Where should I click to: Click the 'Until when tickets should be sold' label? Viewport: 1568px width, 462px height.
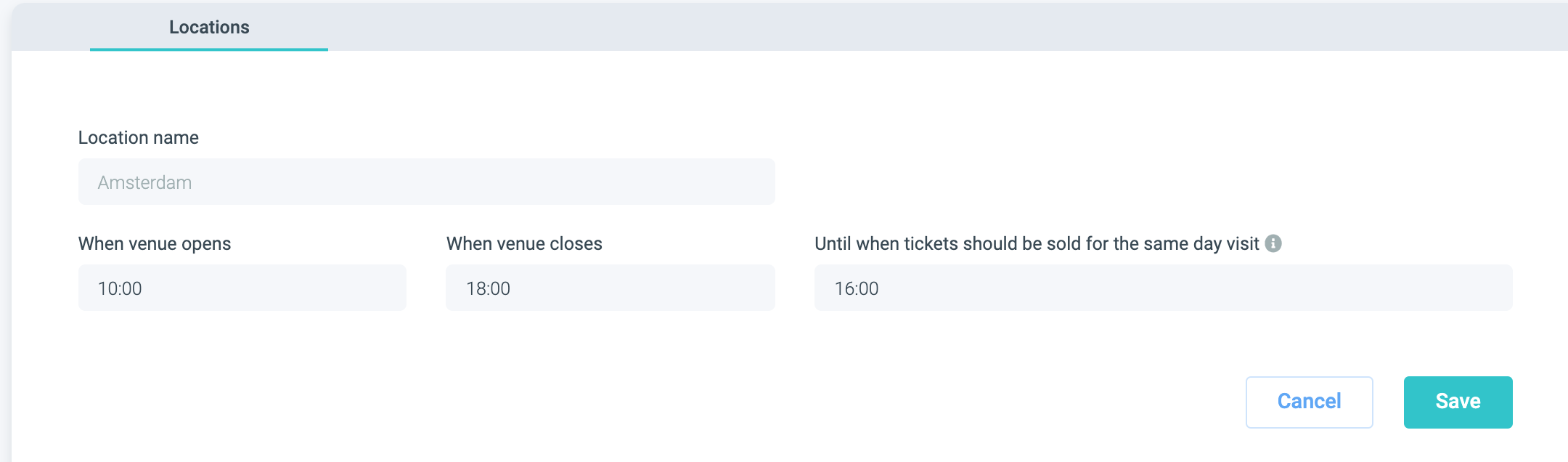(x=1037, y=243)
